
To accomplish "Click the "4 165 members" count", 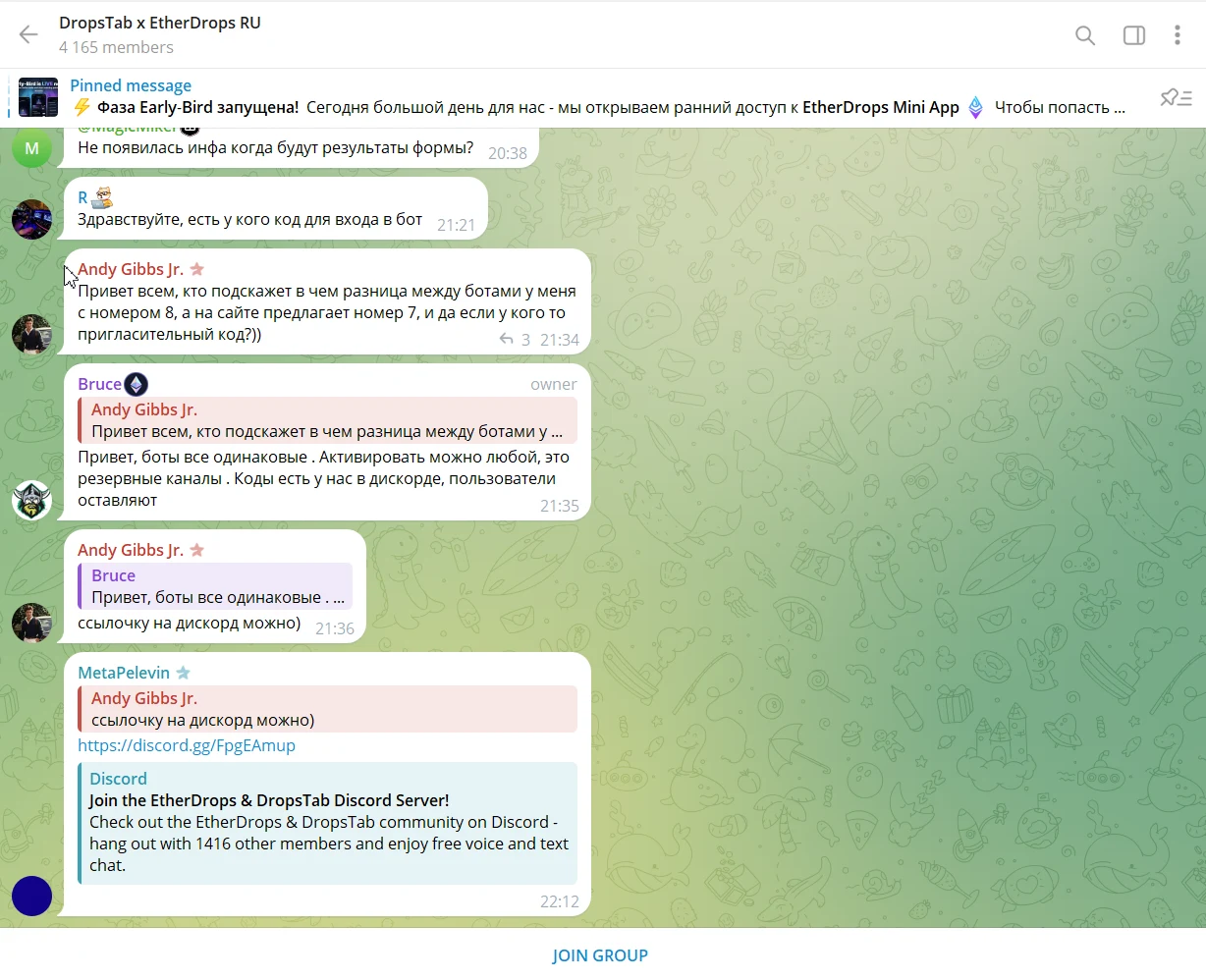I will tap(116, 47).
